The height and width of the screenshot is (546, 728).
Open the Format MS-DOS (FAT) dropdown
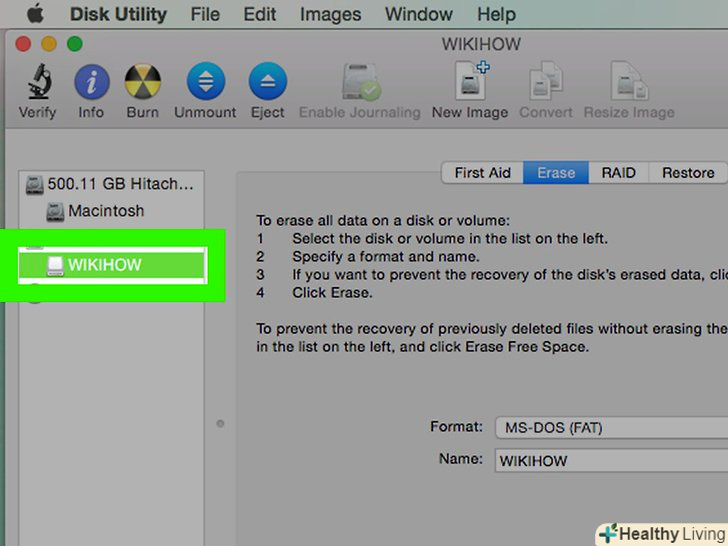click(611, 428)
